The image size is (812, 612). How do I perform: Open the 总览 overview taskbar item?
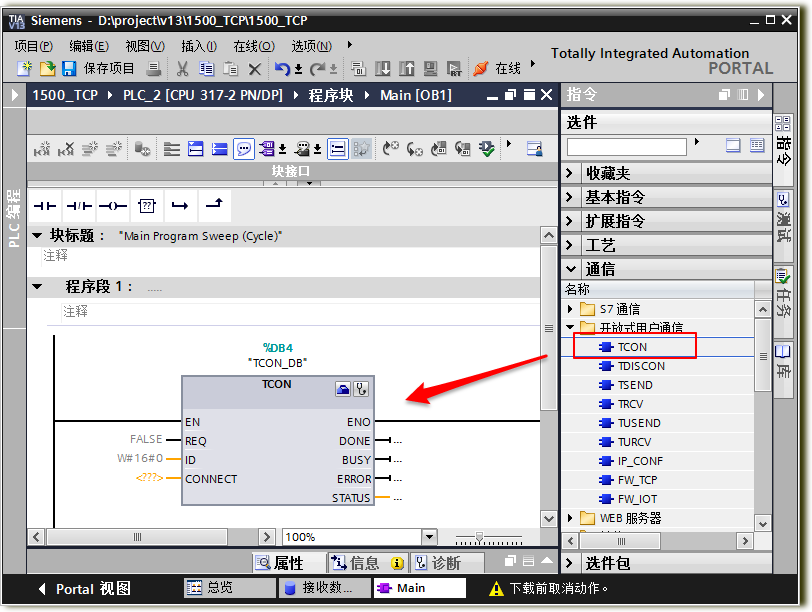229,588
